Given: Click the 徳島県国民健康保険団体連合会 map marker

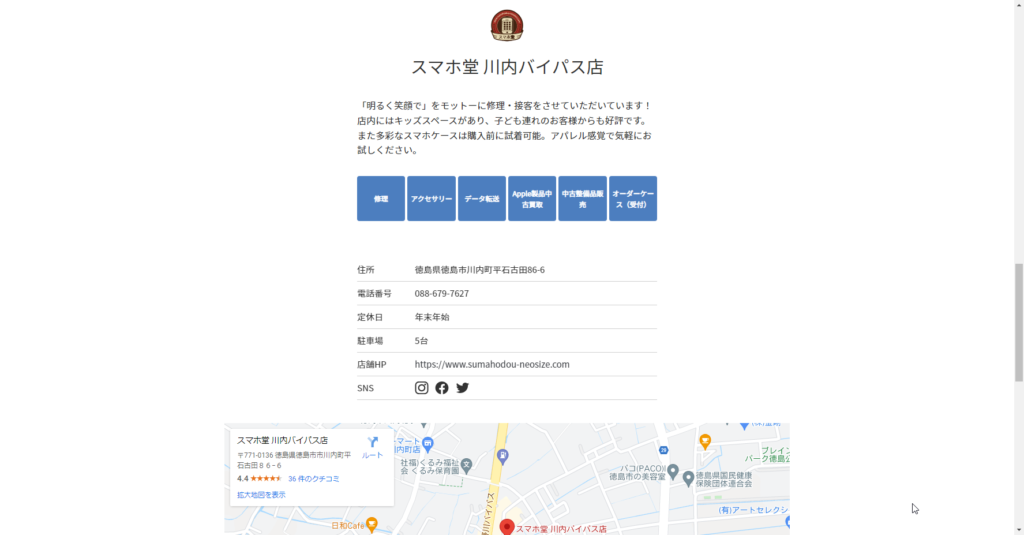Looking at the screenshot, I should point(688,479).
